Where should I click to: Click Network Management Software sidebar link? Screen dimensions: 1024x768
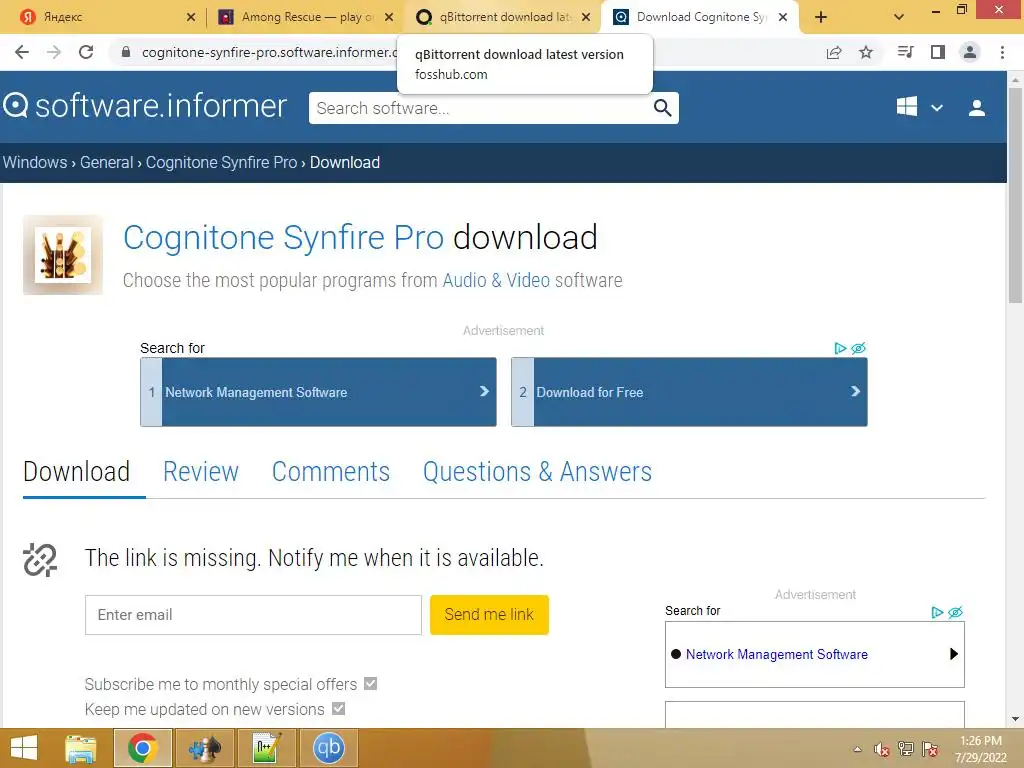(x=776, y=654)
